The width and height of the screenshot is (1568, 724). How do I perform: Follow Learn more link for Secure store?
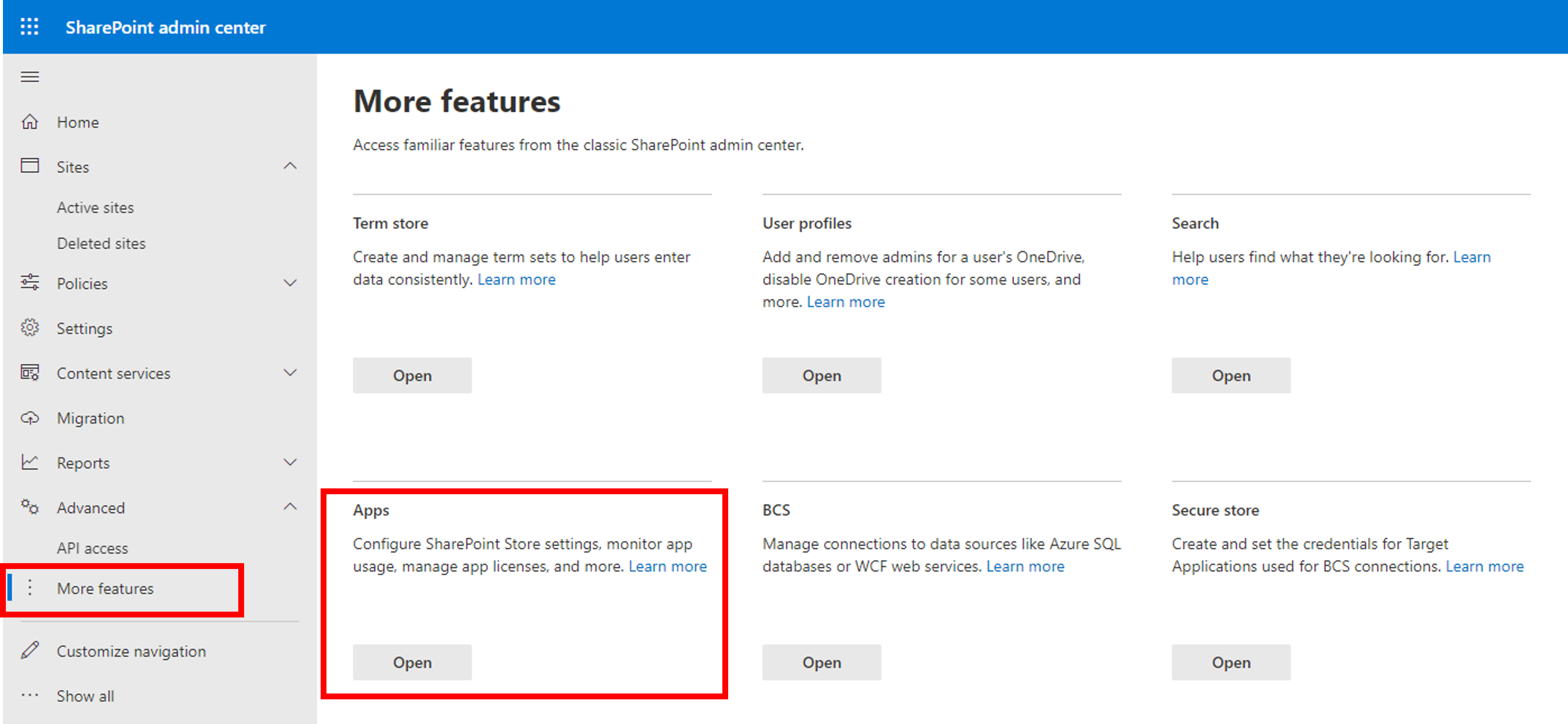(x=1485, y=566)
